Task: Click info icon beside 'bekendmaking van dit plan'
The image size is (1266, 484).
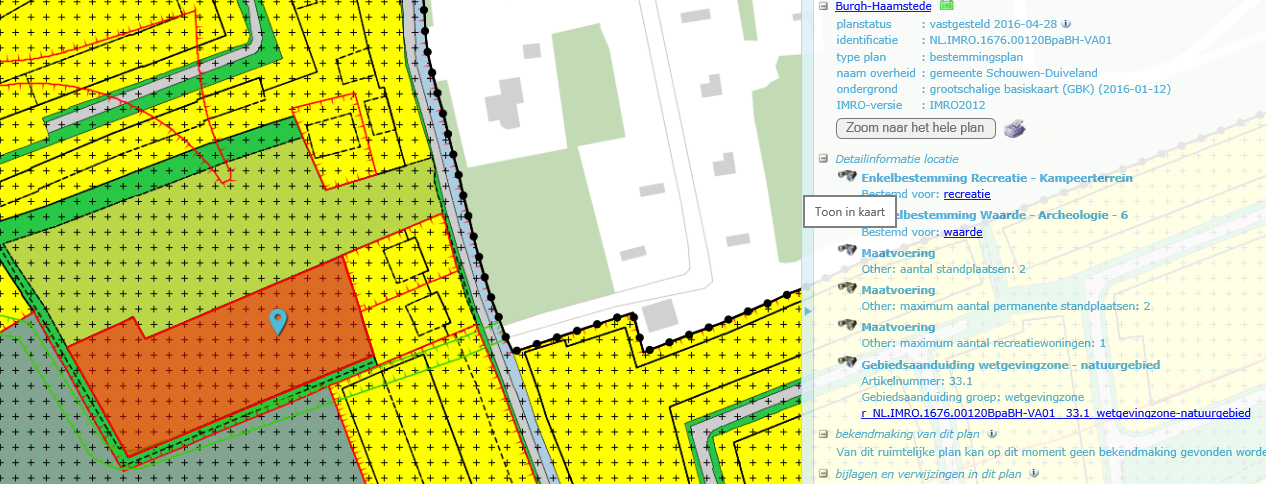Action: [x=991, y=434]
